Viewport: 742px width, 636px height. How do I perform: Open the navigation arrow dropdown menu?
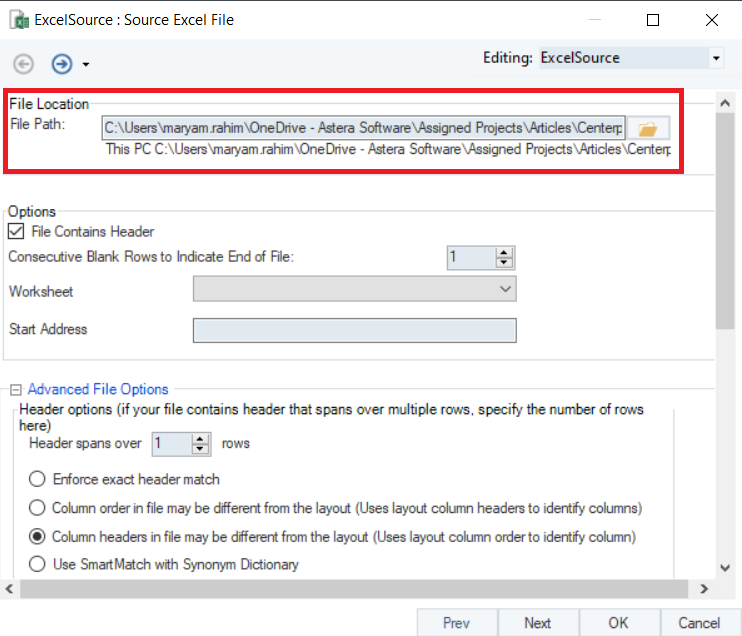(x=86, y=65)
